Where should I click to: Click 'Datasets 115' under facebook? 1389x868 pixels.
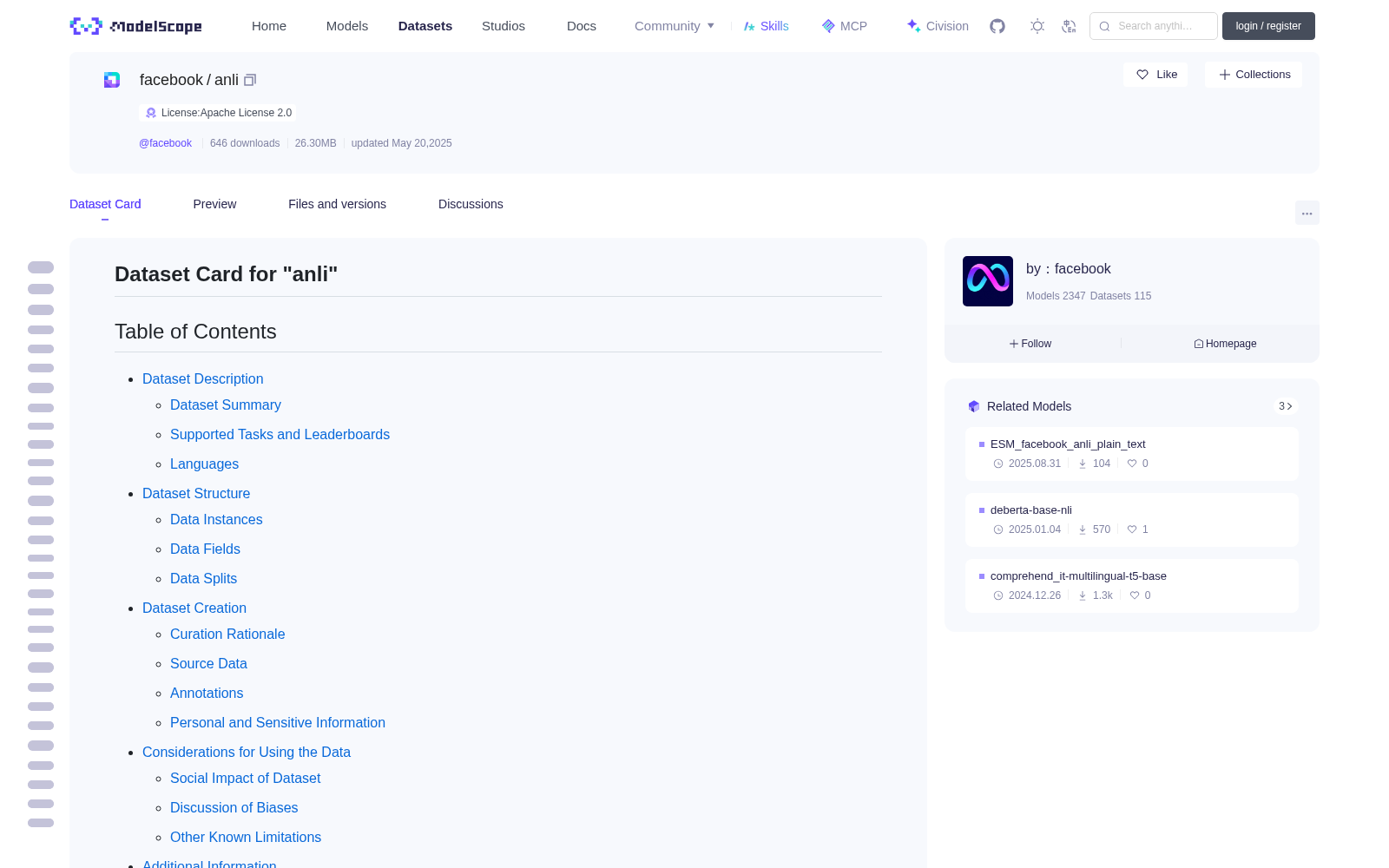point(1121,296)
